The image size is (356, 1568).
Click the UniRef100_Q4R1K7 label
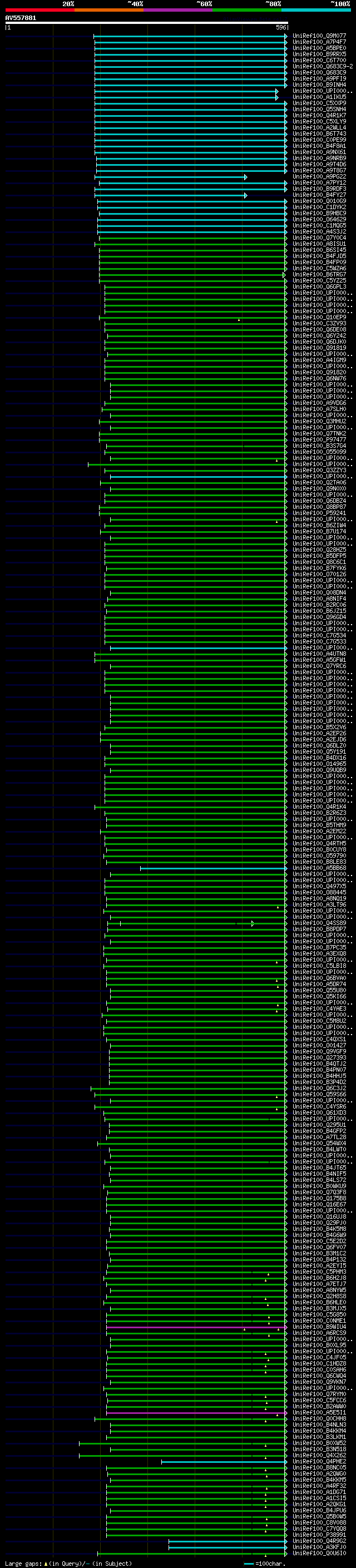click(x=319, y=115)
